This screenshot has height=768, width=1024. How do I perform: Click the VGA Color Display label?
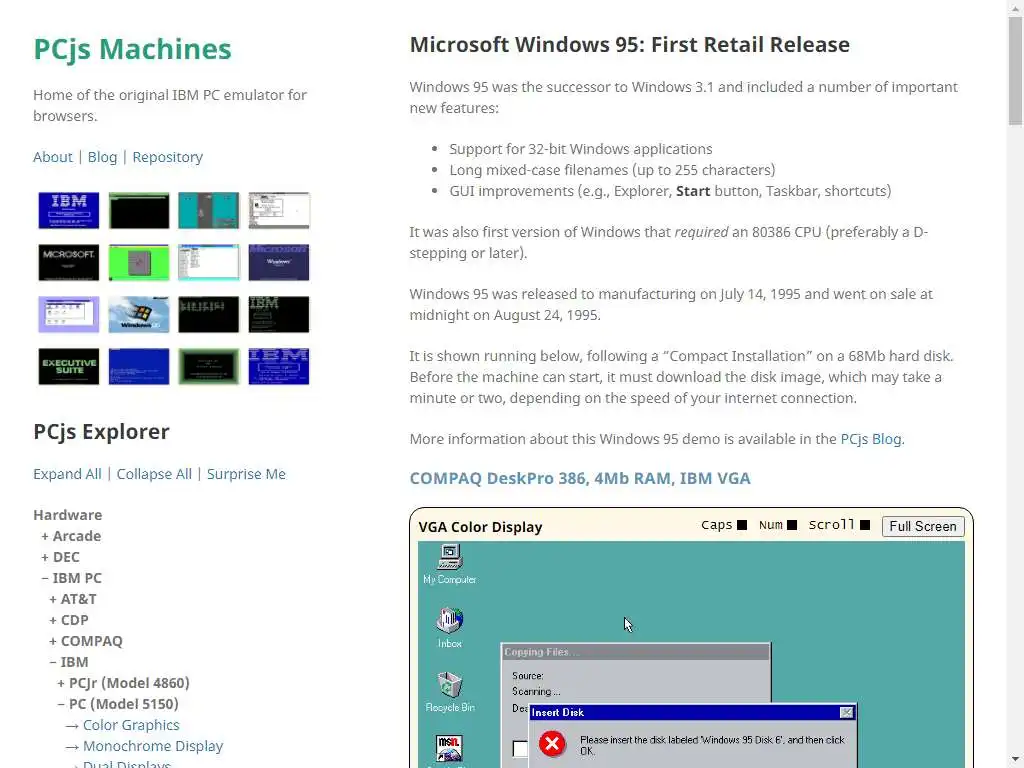pyautogui.click(x=480, y=526)
